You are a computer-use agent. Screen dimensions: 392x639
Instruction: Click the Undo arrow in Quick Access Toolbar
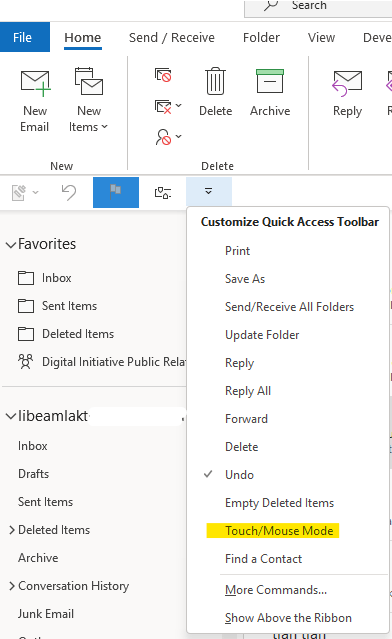click(69, 192)
